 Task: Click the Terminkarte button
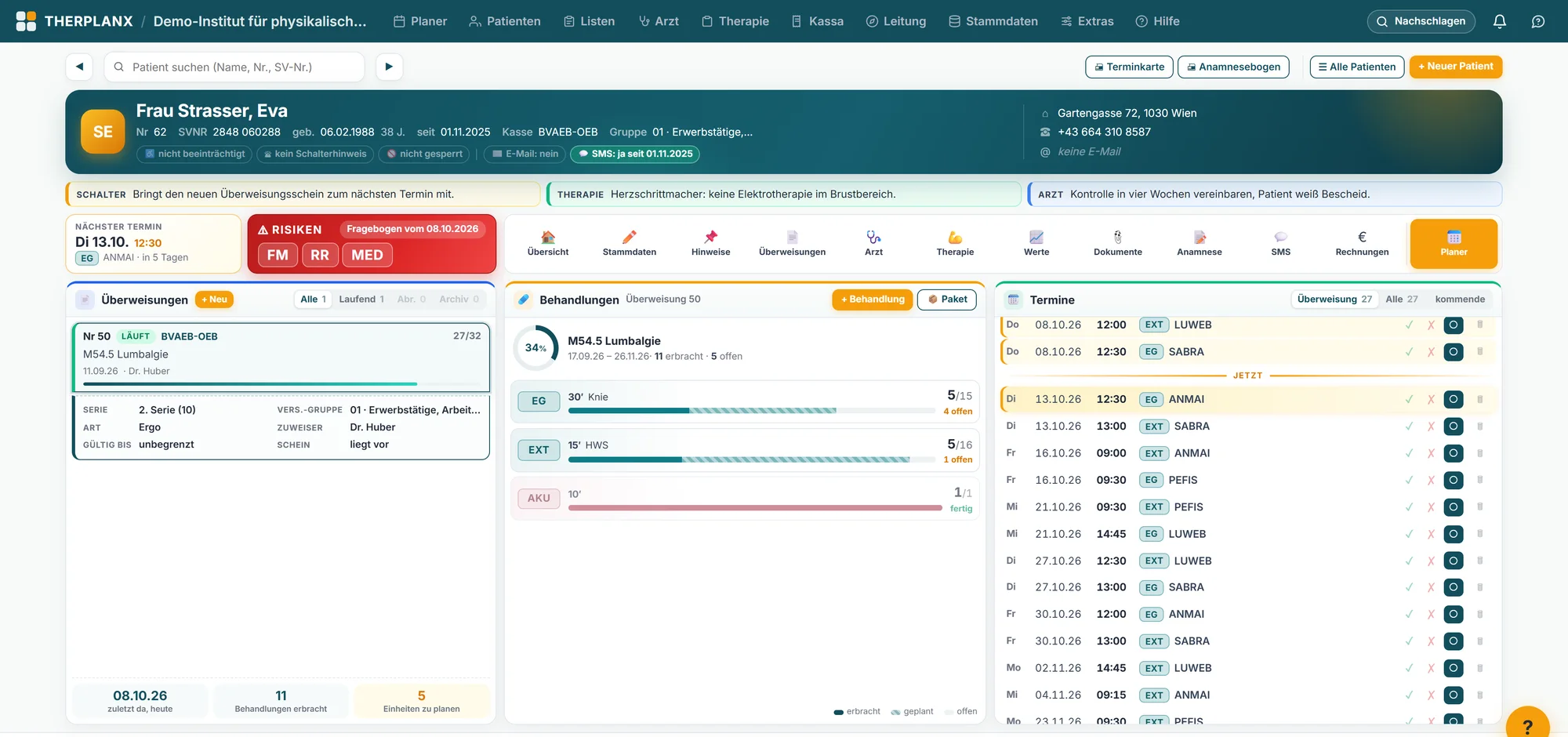click(x=1129, y=67)
